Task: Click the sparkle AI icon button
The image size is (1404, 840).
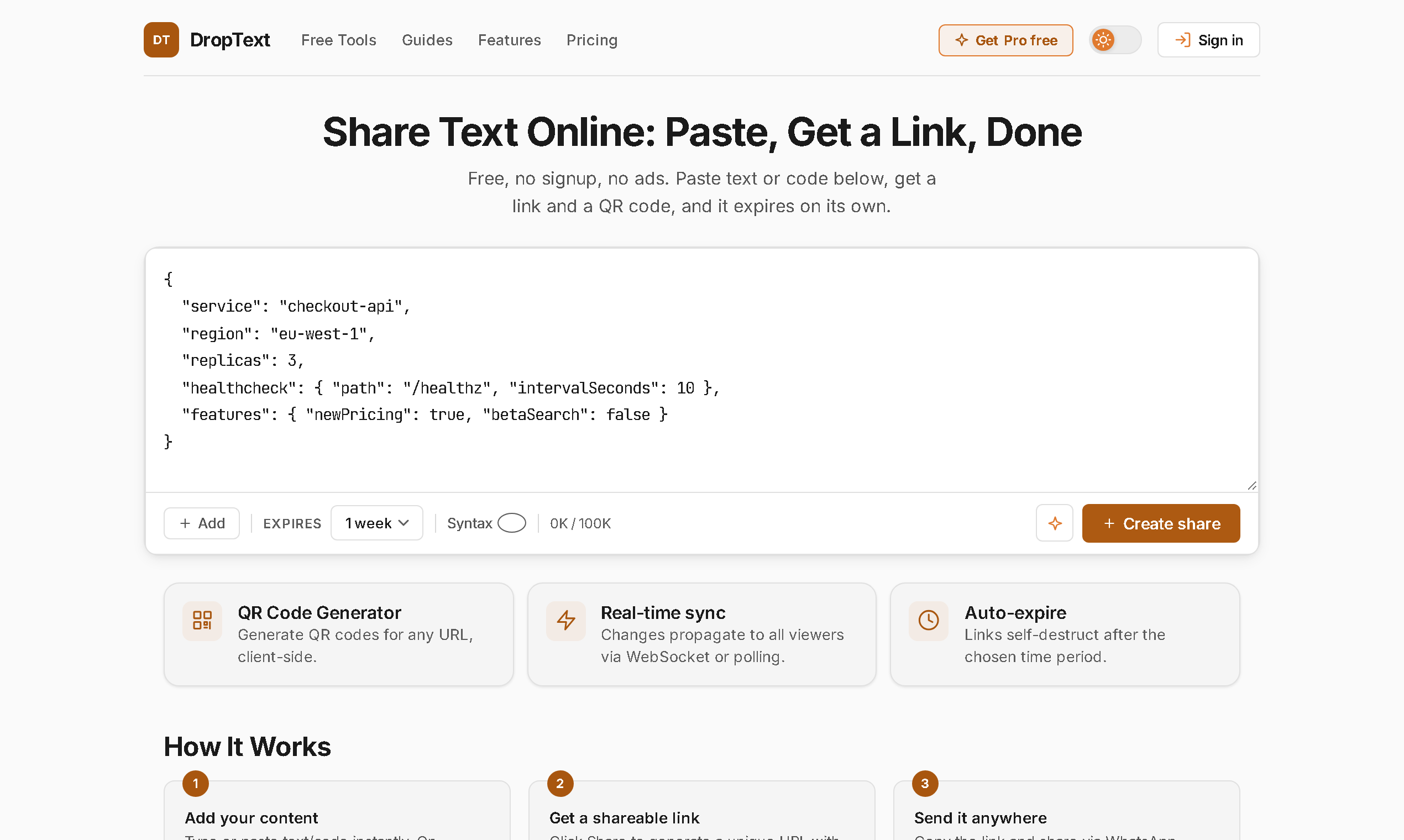Action: (x=1055, y=523)
